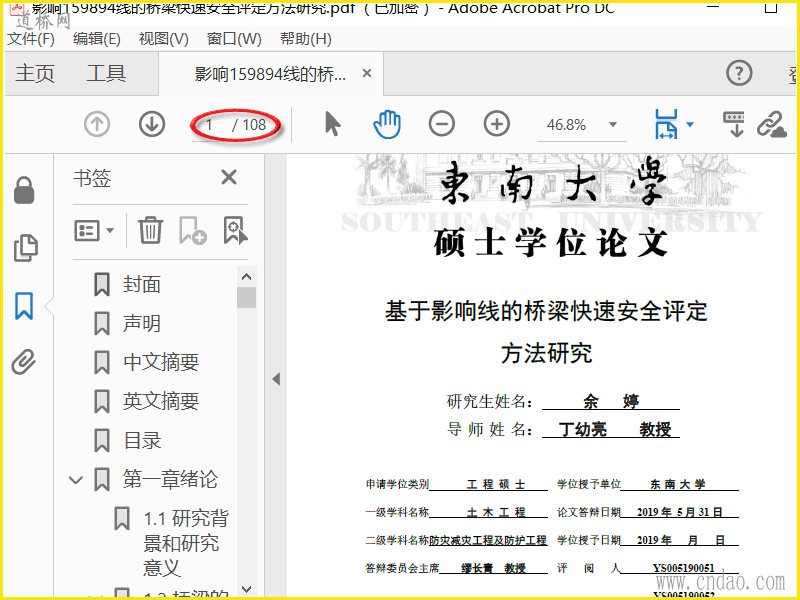This screenshot has width=800, height=600.
Task: Switch to 主页 tab
Action: click(35, 73)
